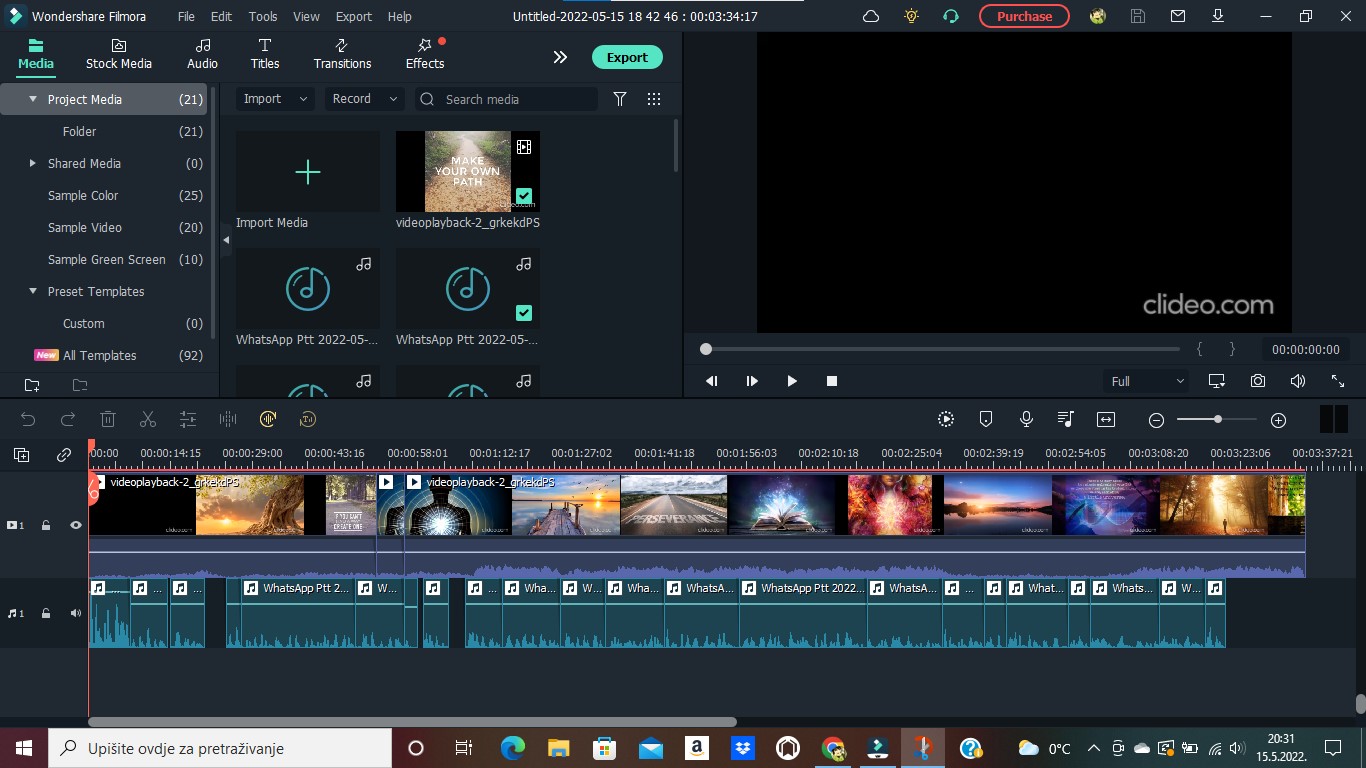Zoom in the timeline with plus

tap(1278, 421)
